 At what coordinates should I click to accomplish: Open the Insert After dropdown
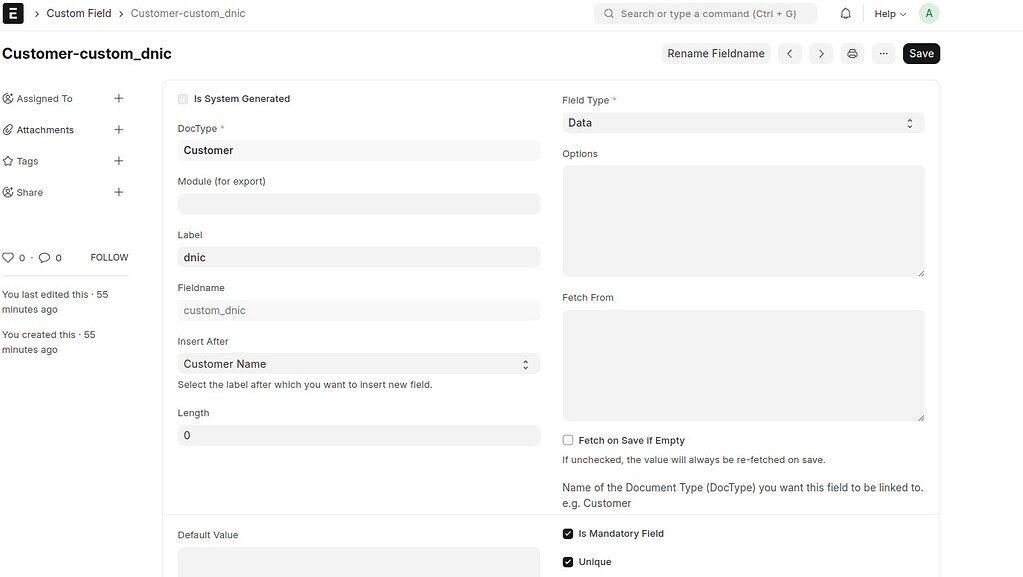pos(358,364)
